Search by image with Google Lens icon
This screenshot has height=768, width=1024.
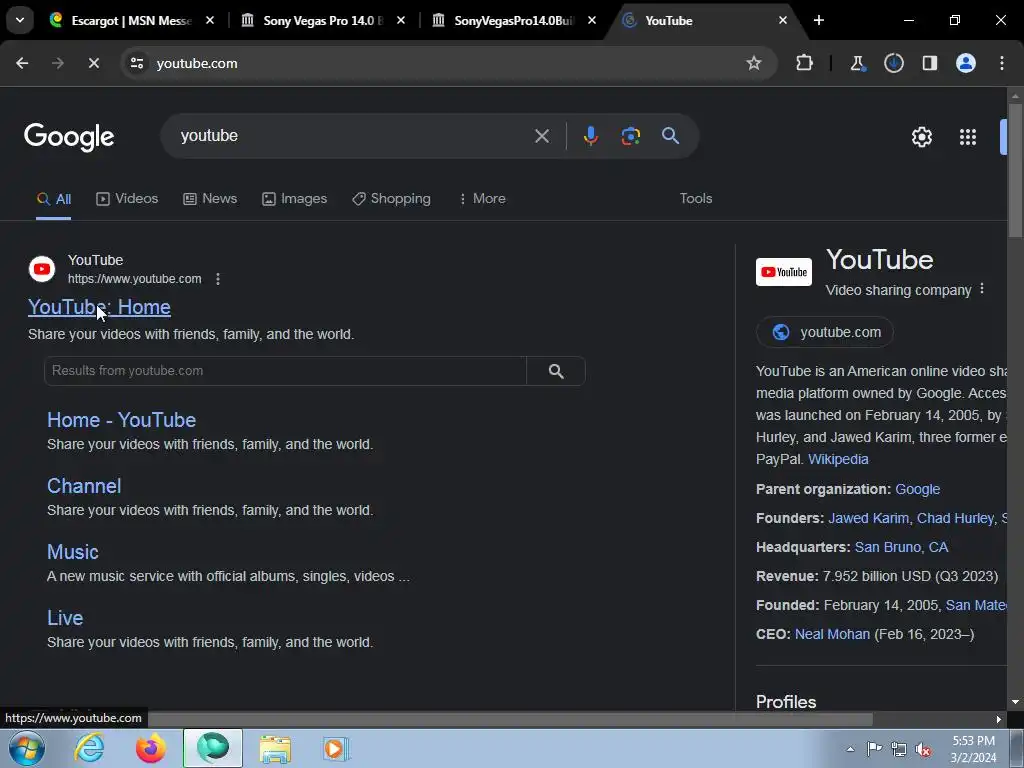point(630,136)
